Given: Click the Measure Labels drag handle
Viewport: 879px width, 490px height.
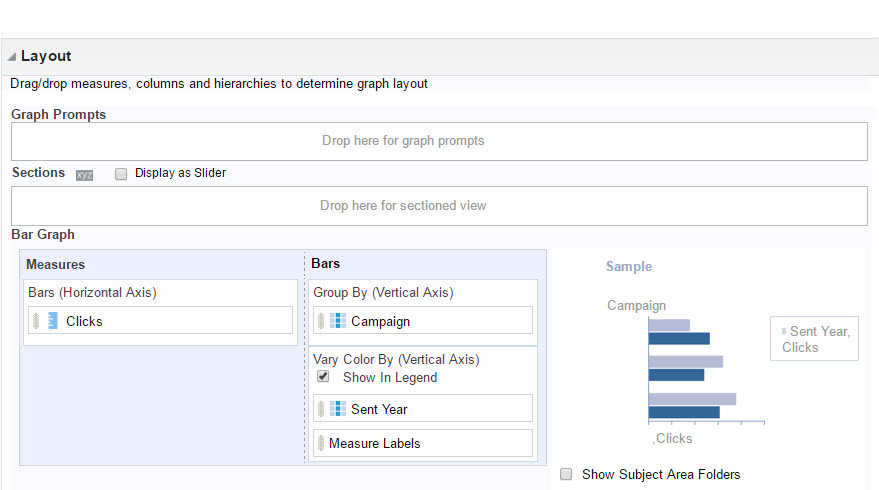Looking at the screenshot, I should 321,443.
